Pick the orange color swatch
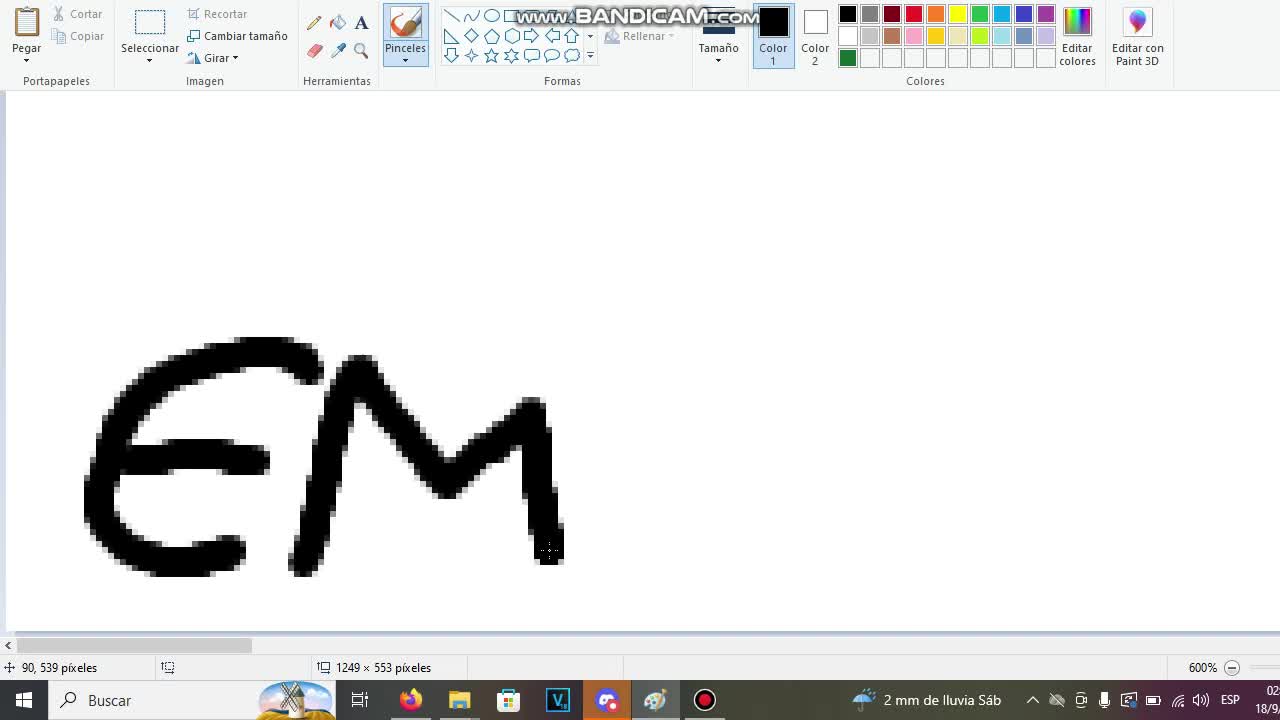Viewport: 1280px width, 720px height. [936, 14]
